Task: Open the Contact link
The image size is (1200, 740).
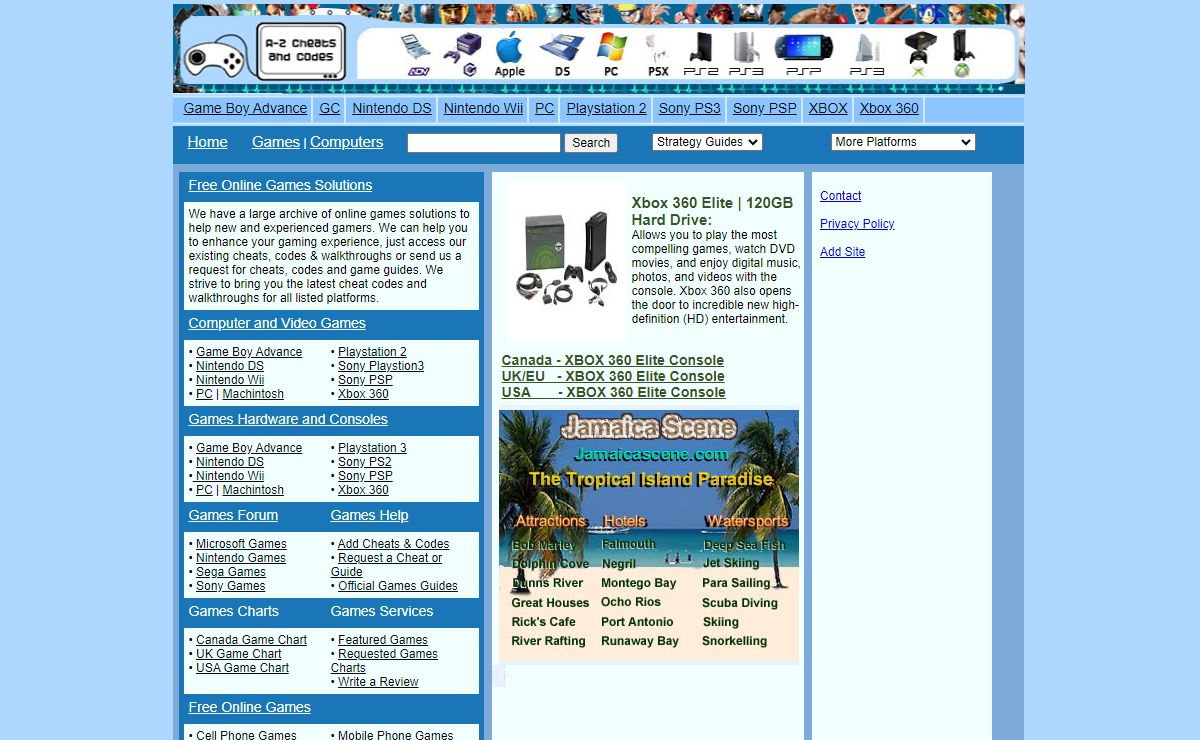Action: [x=840, y=196]
